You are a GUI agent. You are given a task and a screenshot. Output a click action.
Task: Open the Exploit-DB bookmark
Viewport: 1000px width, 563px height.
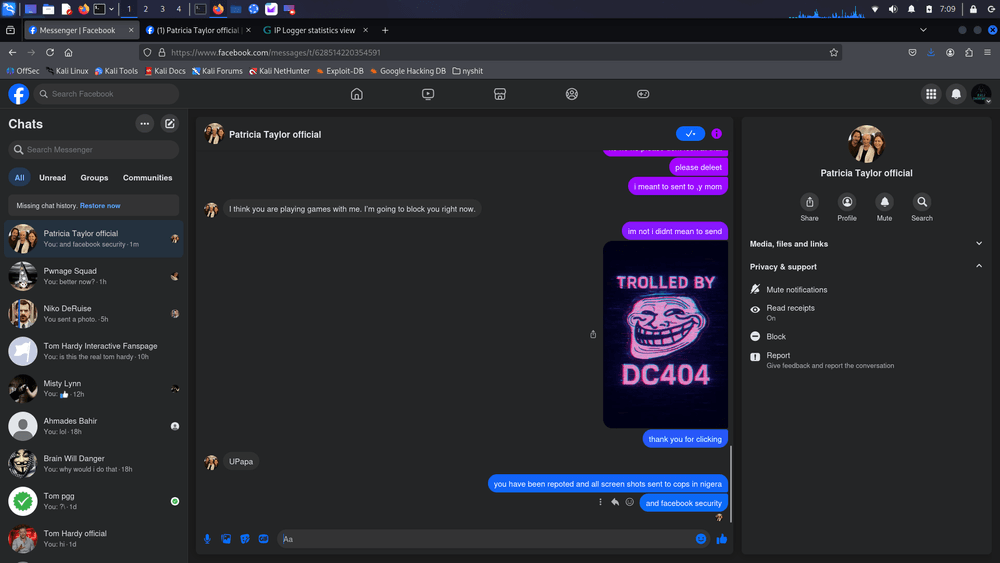[x=340, y=71]
